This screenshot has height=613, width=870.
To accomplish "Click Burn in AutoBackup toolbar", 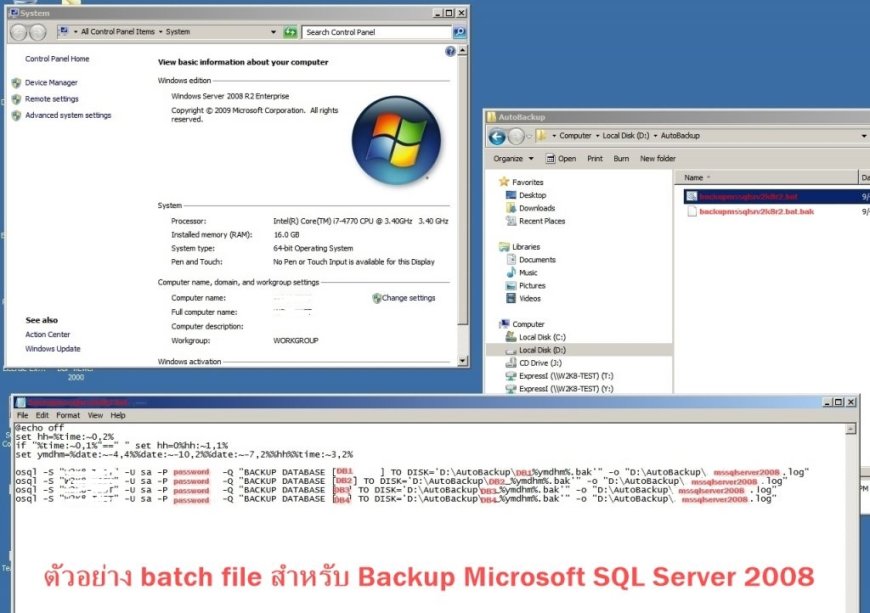I will point(621,159).
